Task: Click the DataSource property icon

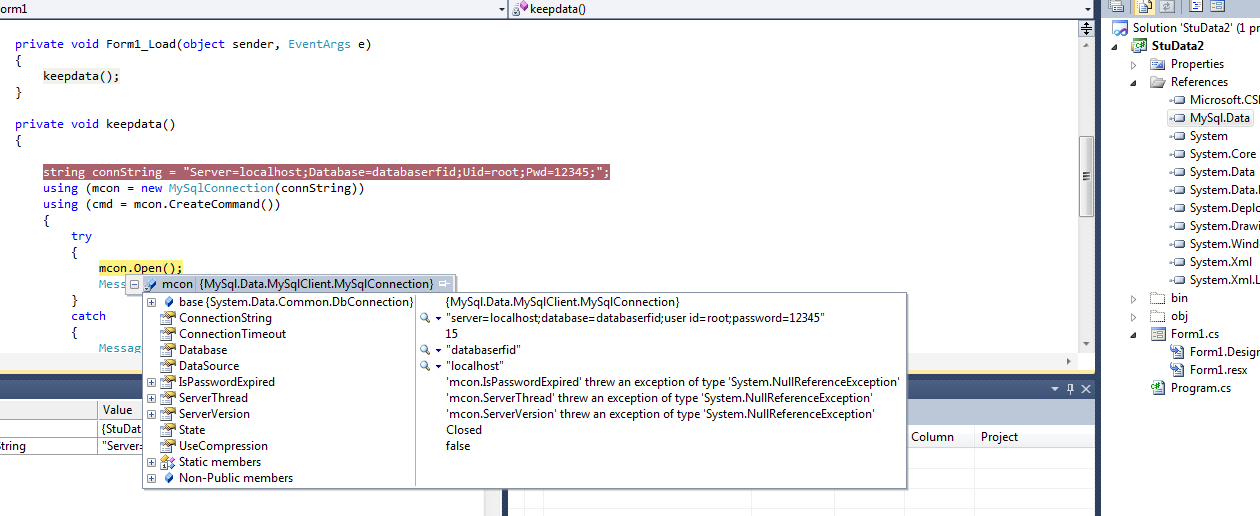Action: [168, 366]
